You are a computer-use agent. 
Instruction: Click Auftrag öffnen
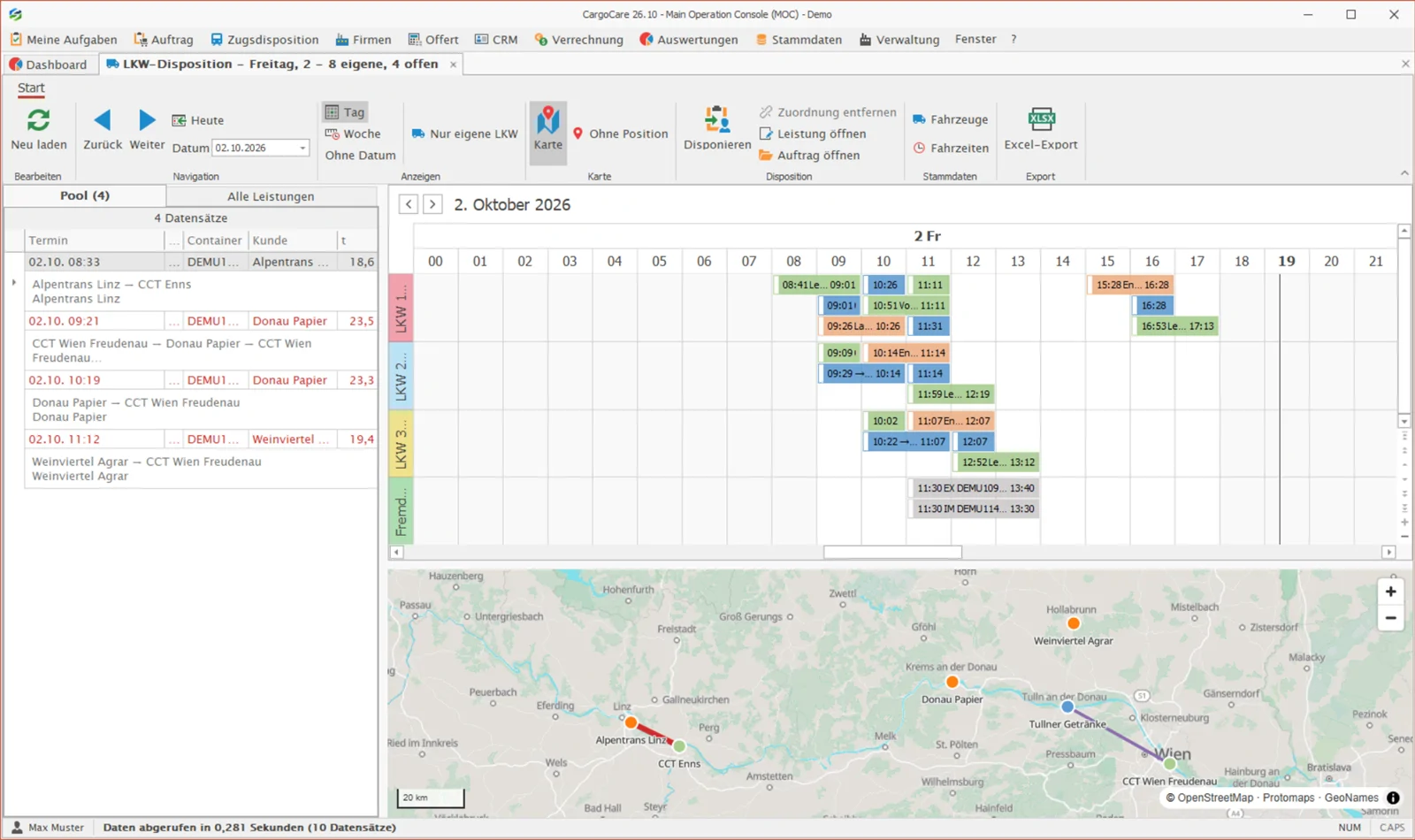click(x=809, y=155)
